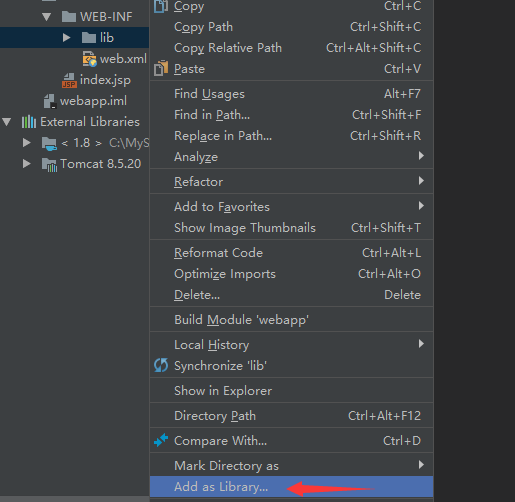Click the C:\MyS path text

point(129,143)
